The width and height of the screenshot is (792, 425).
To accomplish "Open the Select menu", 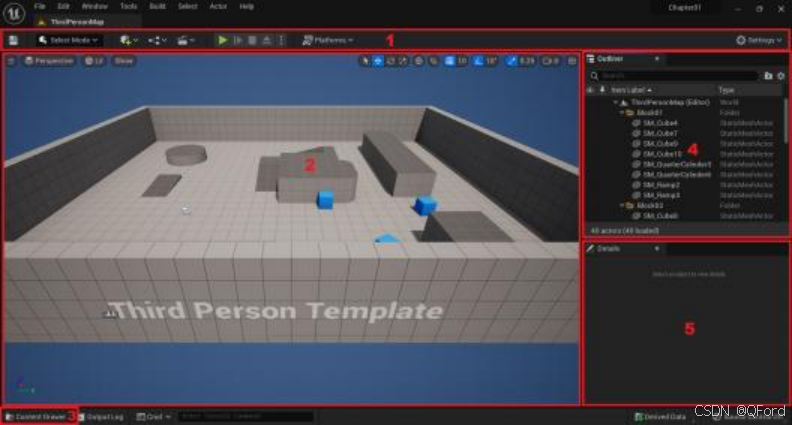I will pyautogui.click(x=187, y=7).
